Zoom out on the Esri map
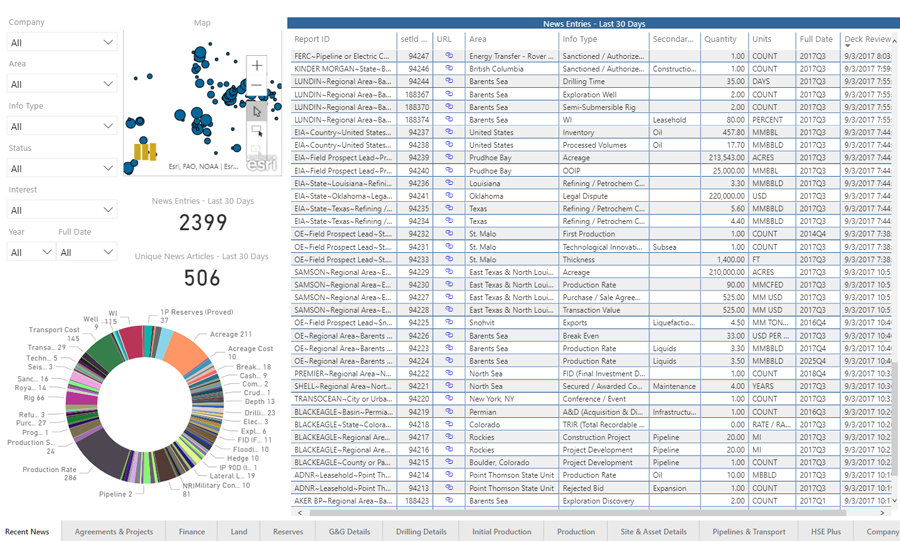Viewport: 900px width, 541px height. 257,85
